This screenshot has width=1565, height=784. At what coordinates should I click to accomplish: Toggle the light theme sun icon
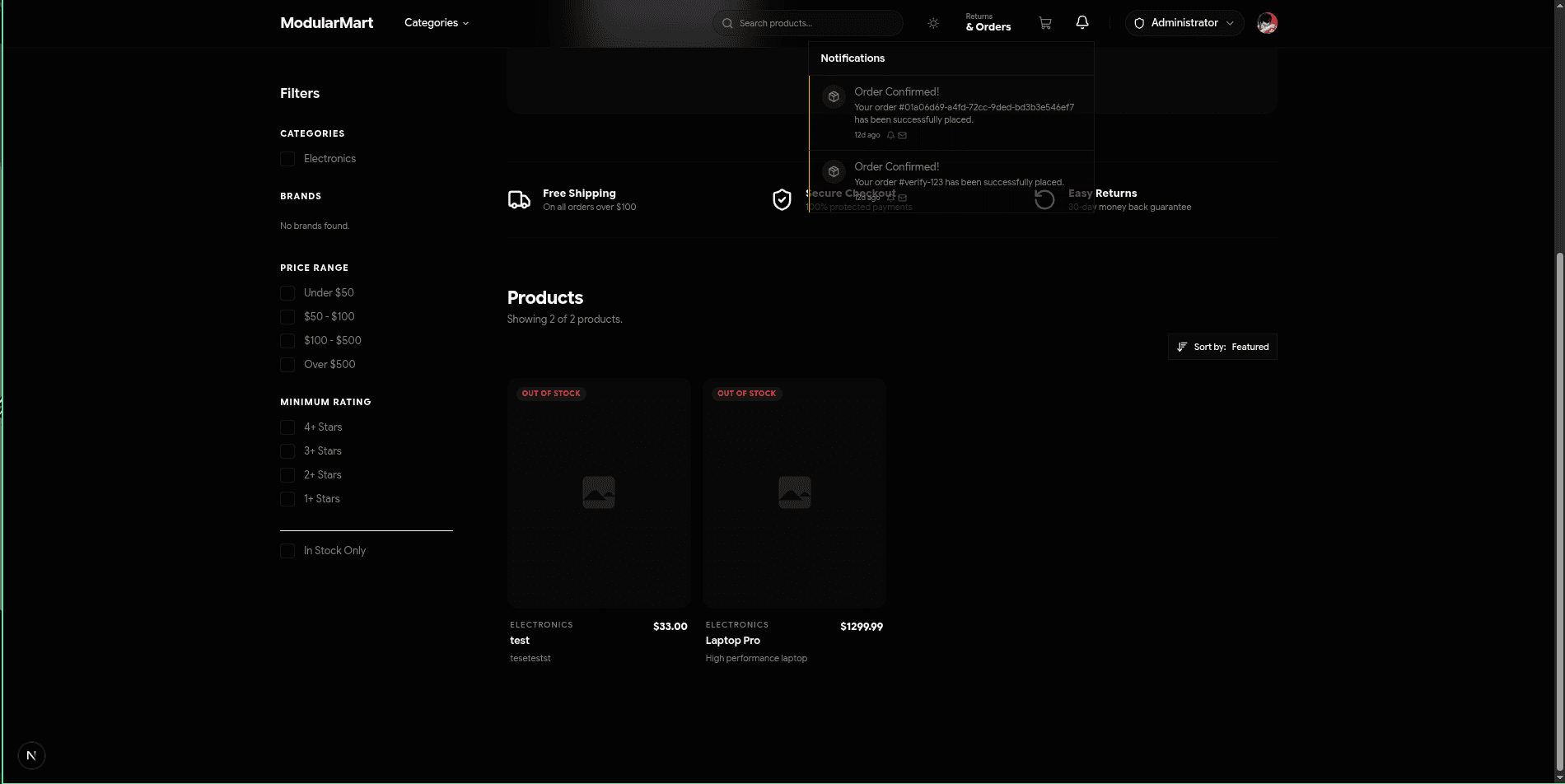tap(933, 23)
